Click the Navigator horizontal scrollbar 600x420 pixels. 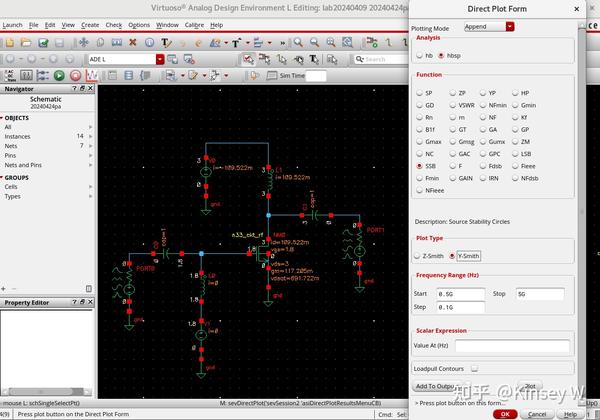coord(46,392)
